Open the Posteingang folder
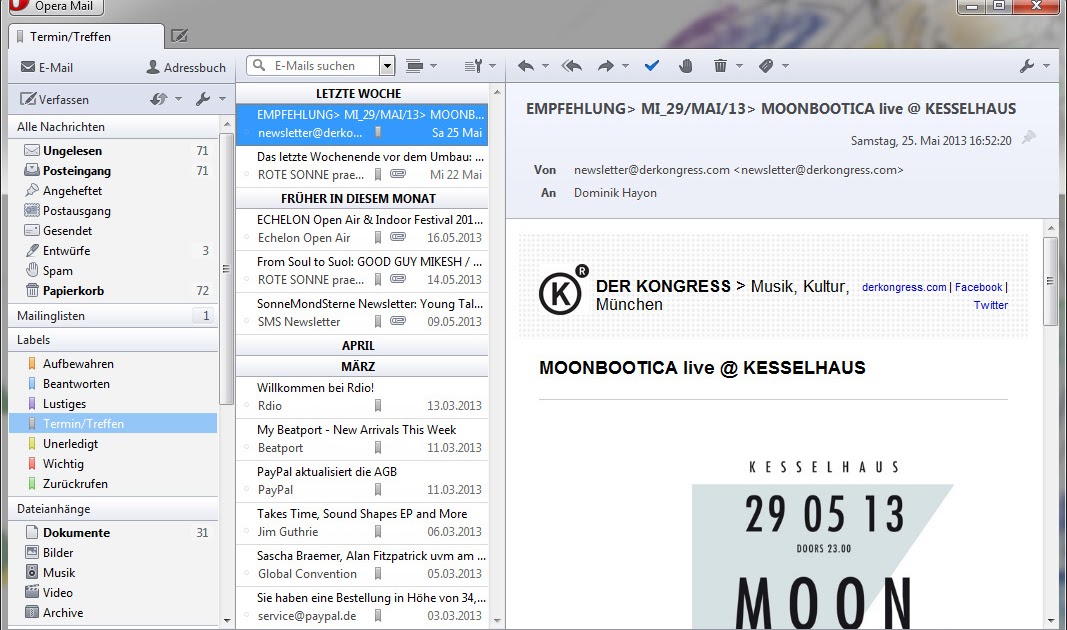This screenshot has height=630, width=1067. (x=112, y=171)
